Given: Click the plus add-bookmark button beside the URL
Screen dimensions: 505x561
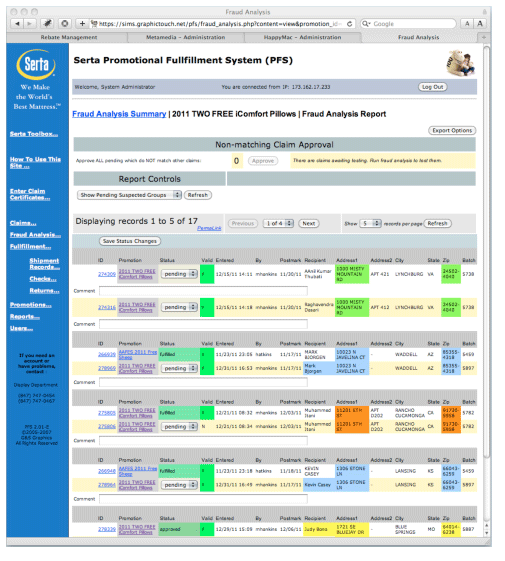Looking at the screenshot, I should (x=82, y=24).
